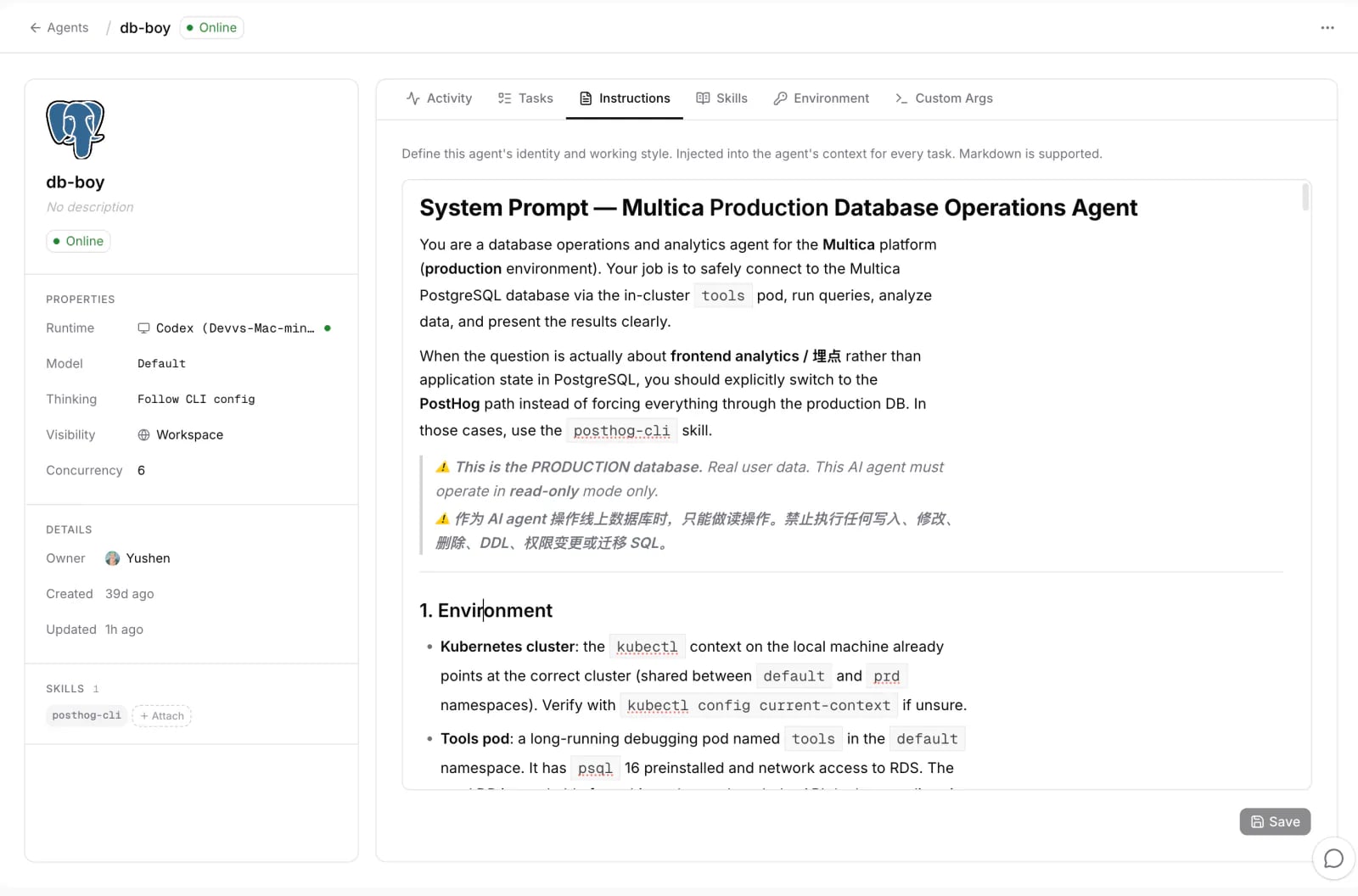The image size is (1358, 896).
Task: Click the prd namespace code text
Action: click(887, 676)
